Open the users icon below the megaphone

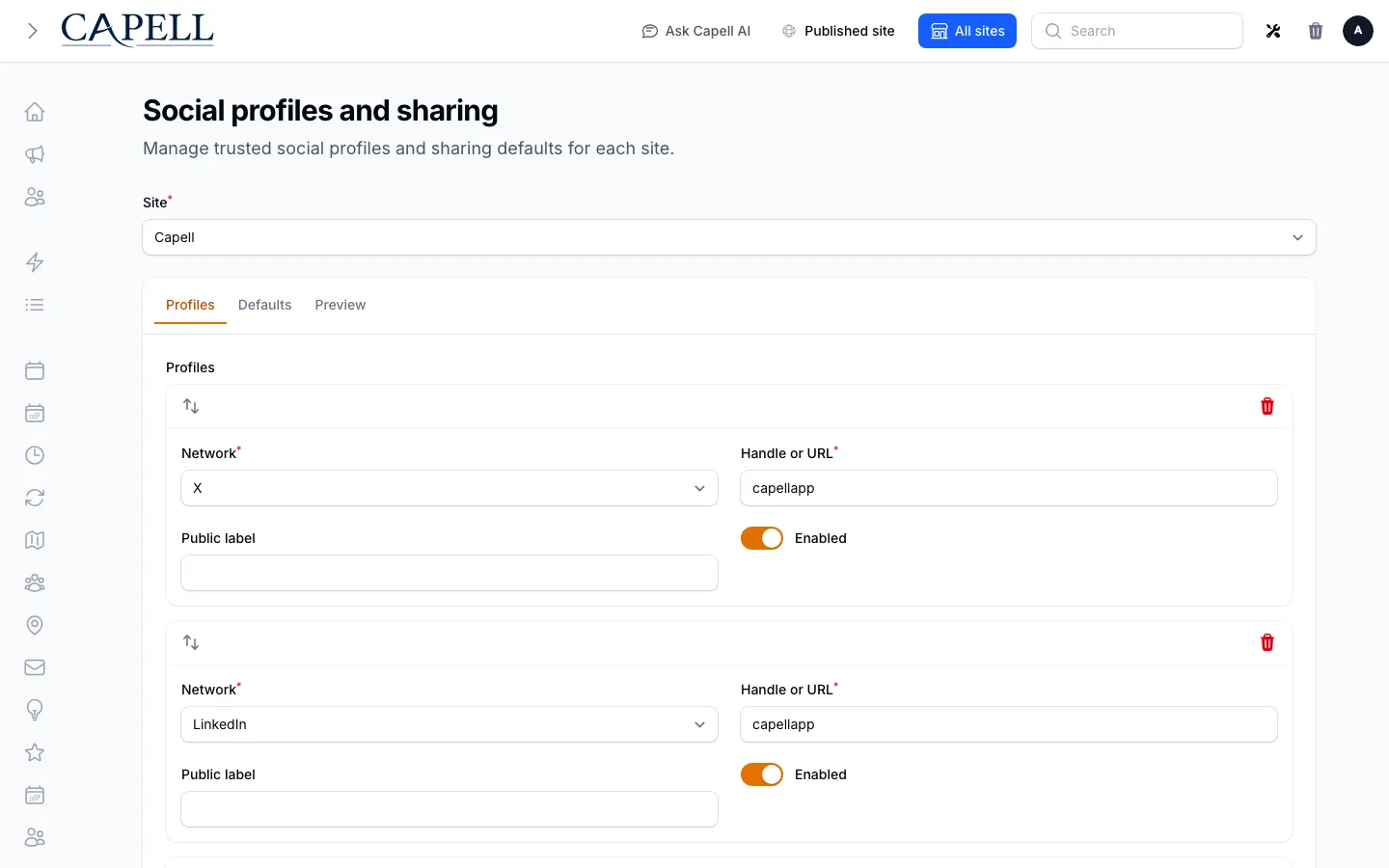35,197
